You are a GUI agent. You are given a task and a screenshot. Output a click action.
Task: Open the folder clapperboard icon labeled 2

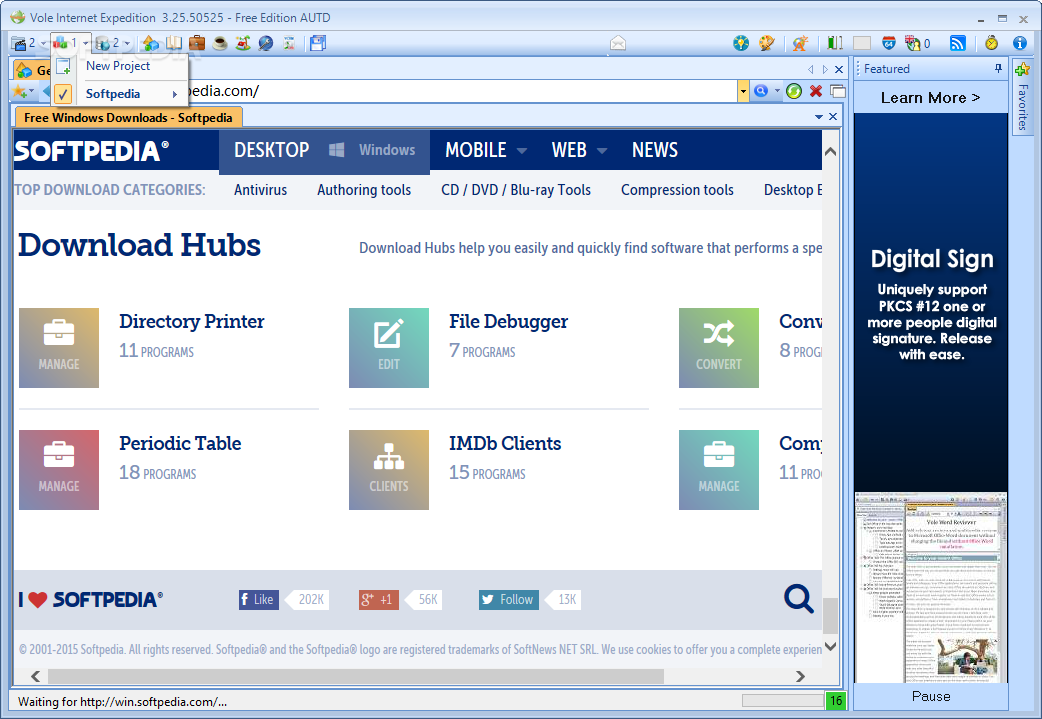19,43
